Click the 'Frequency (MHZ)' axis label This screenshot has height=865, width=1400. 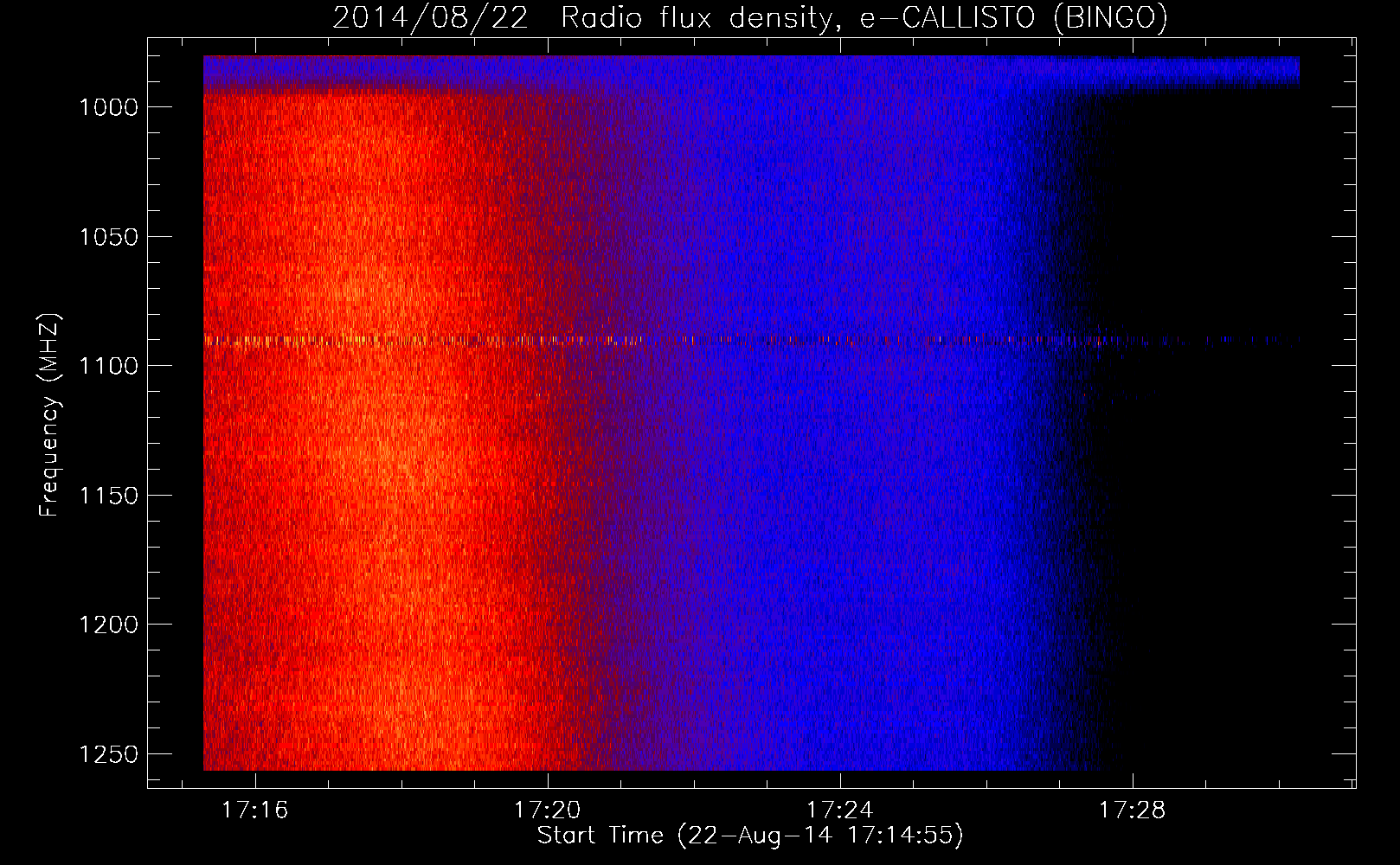49,415
